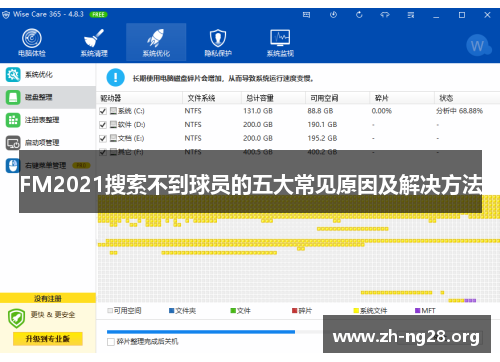Image resolution: width=500 pixels, height=362 pixels.
Task: Open the 隐私保护 shield icon
Action: click(x=218, y=38)
